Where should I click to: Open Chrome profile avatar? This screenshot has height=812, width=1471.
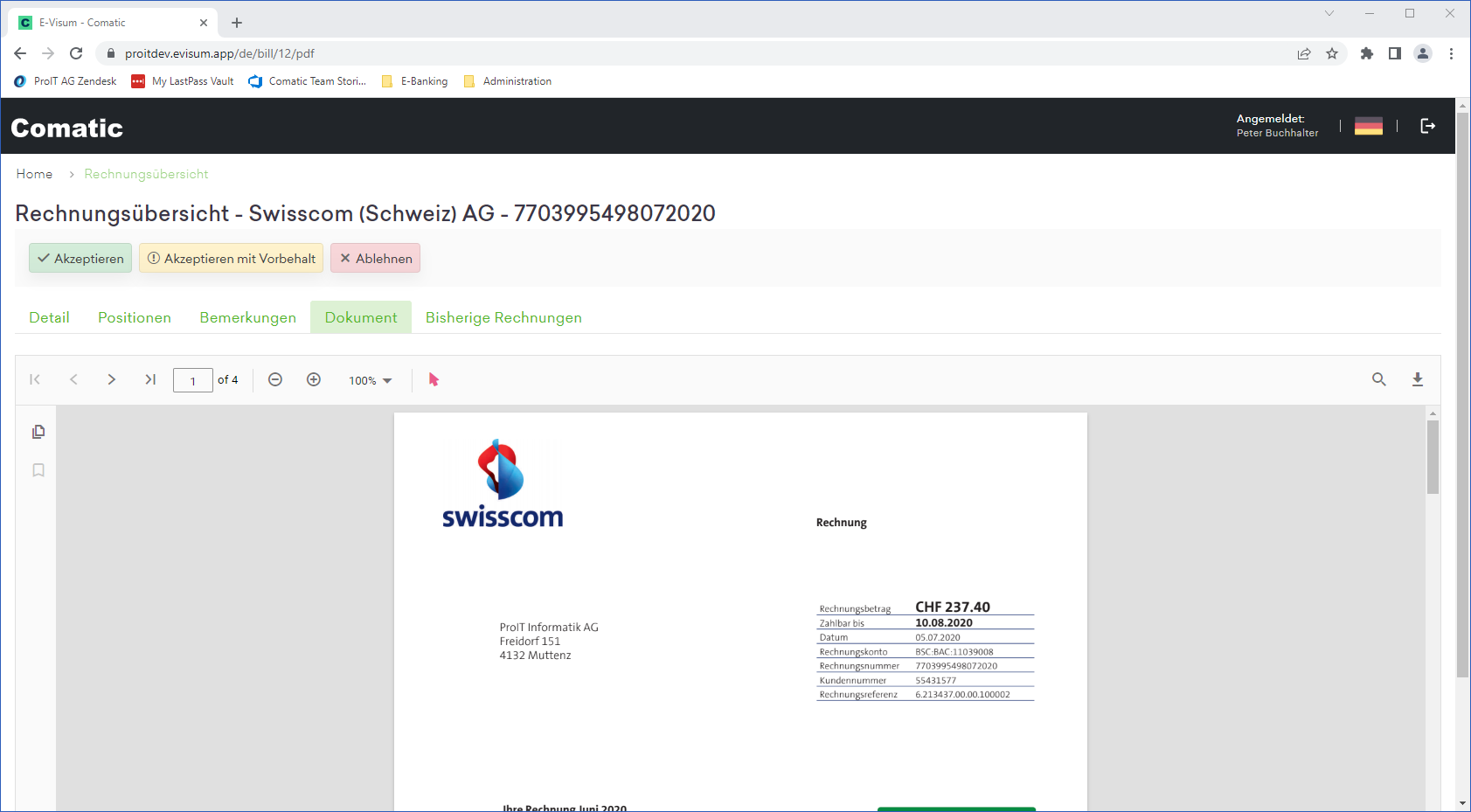pyautogui.click(x=1423, y=53)
